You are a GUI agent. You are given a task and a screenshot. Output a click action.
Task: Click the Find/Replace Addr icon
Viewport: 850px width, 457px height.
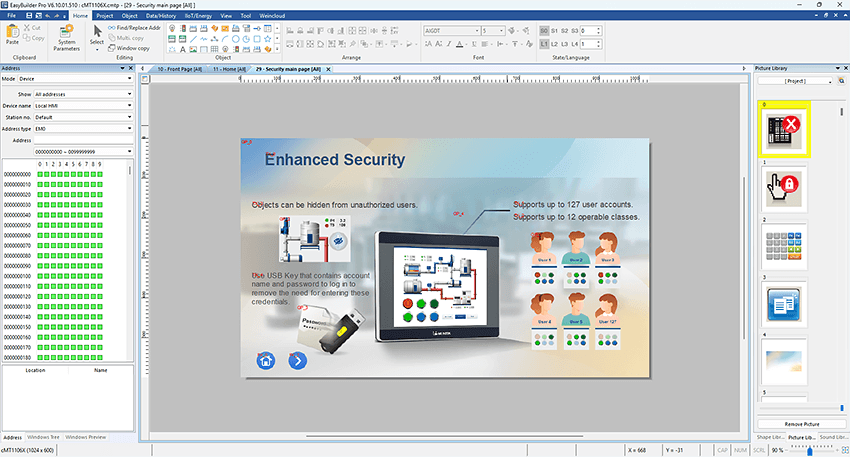pos(111,28)
